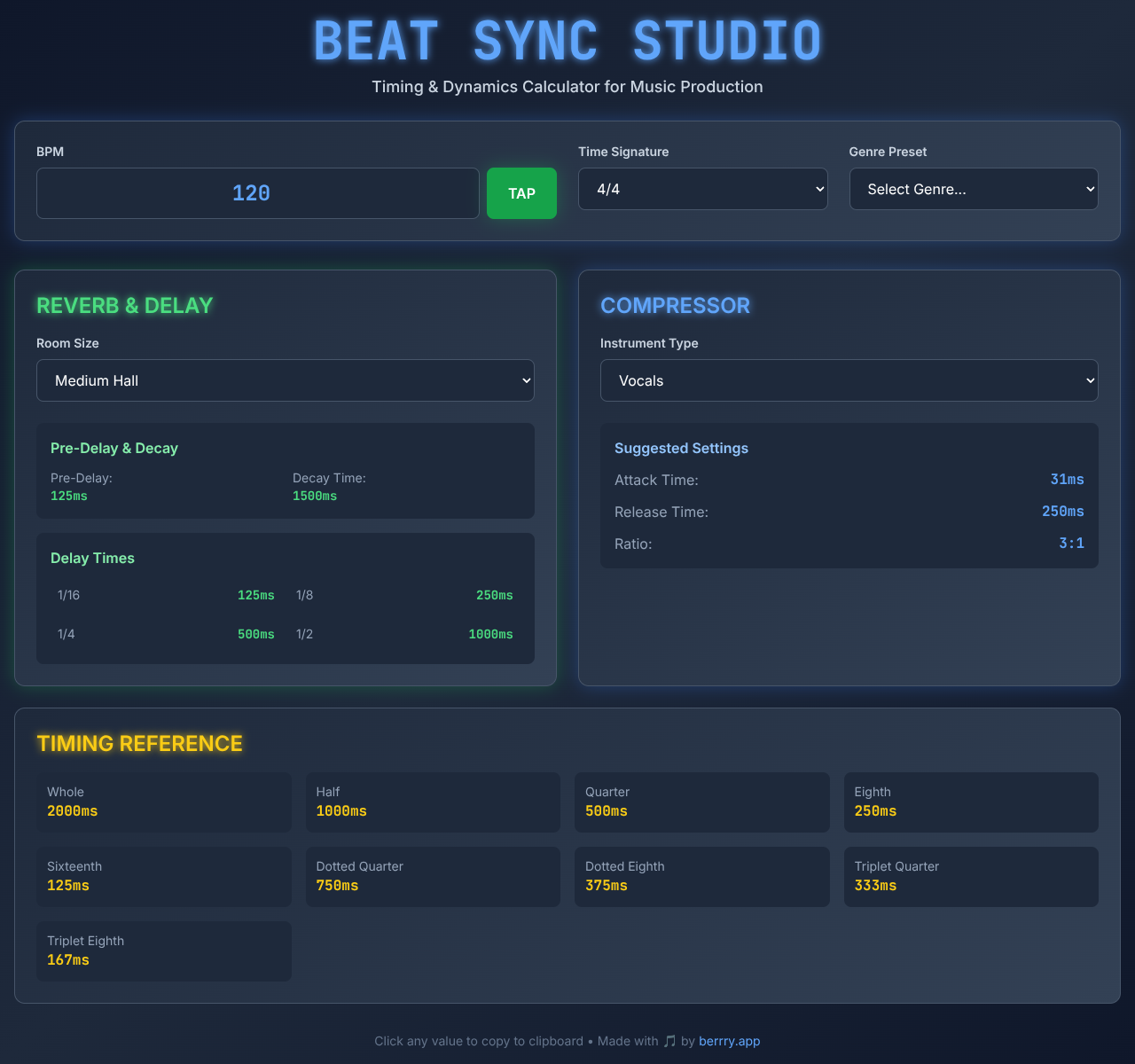The height and width of the screenshot is (1064, 1135).
Task: Copy the Pre-Delay value 125ms
Action: coord(68,496)
